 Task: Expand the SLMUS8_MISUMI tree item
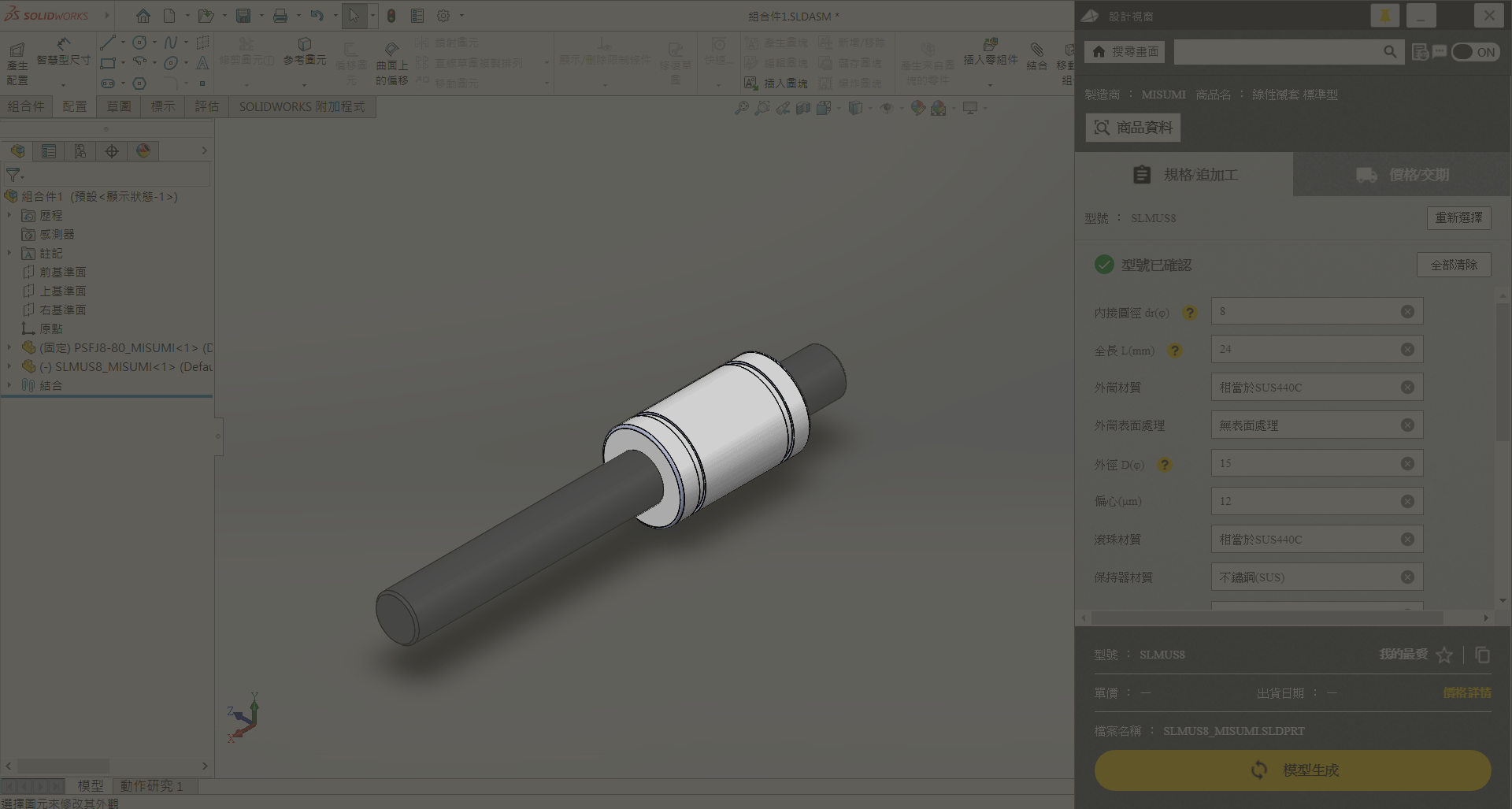9,366
